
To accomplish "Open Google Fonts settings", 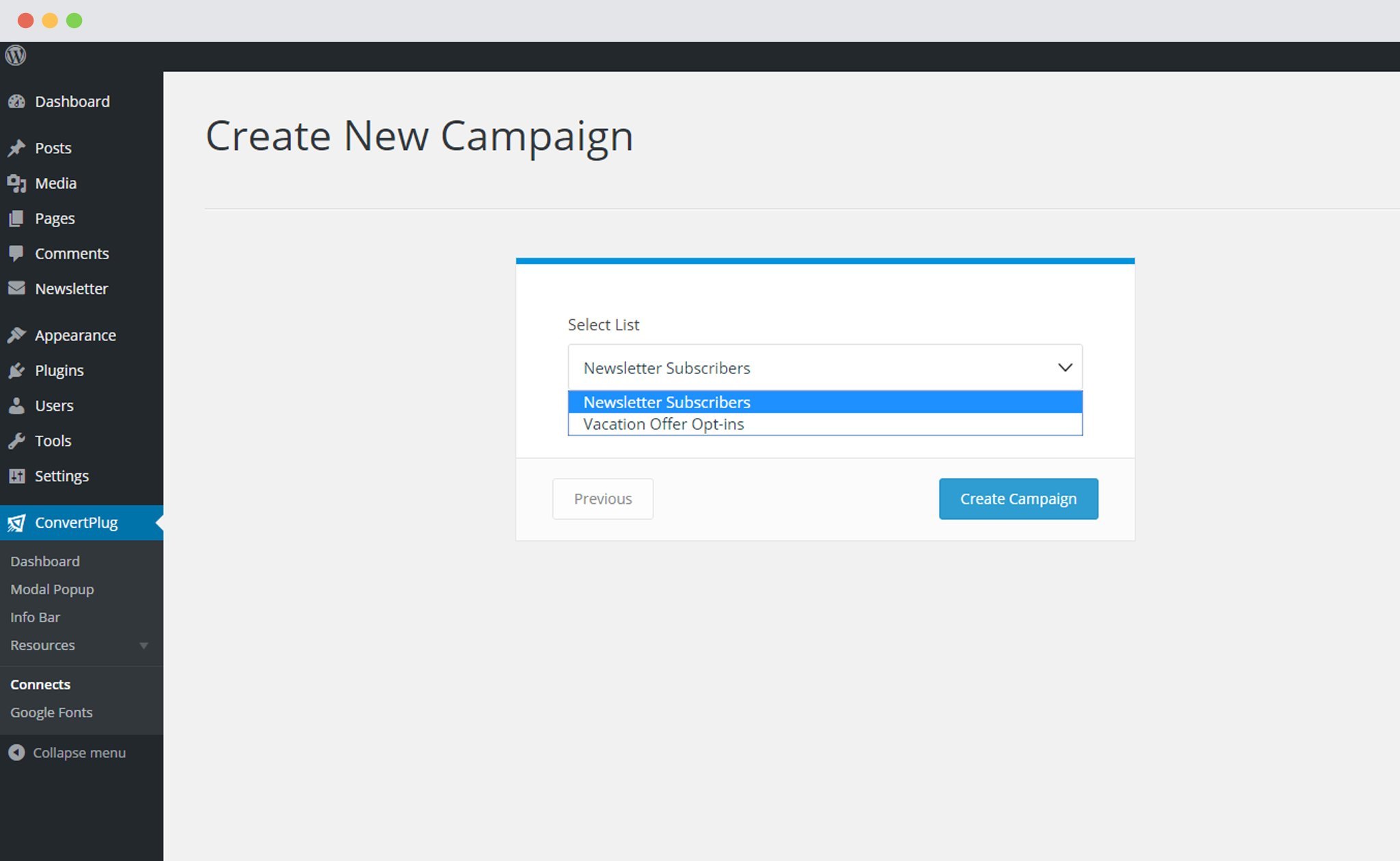I will [51, 712].
